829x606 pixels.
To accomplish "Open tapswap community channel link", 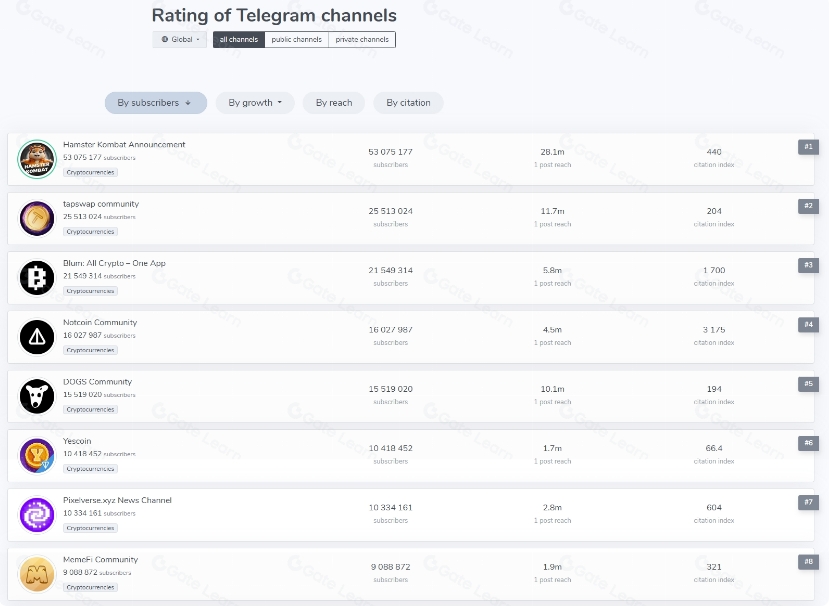I will pos(101,204).
